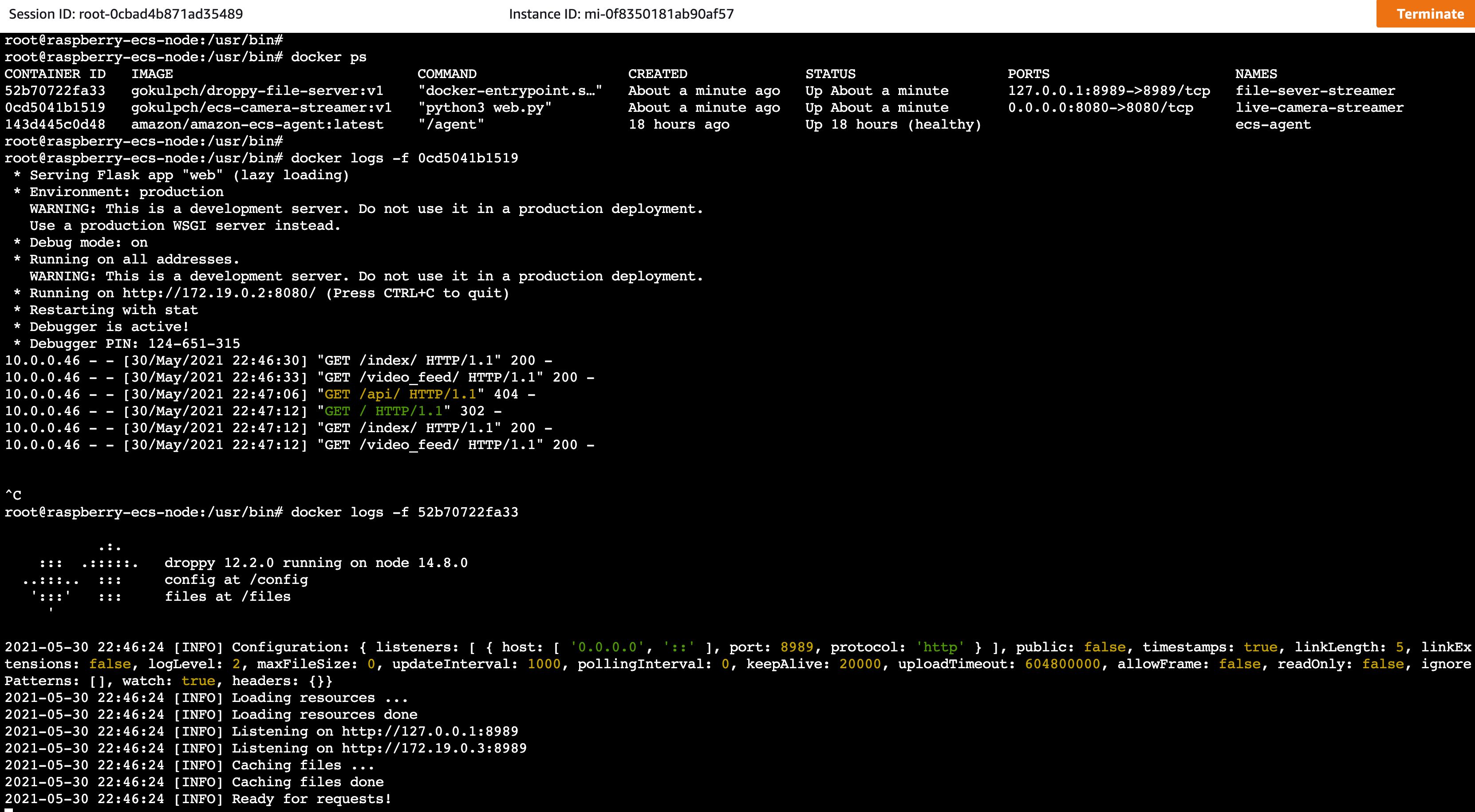The width and height of the screenshot is (1475, 812).
Task: Click the droppy 12.2.0 version banner text
Action: [x=316, y=563]
